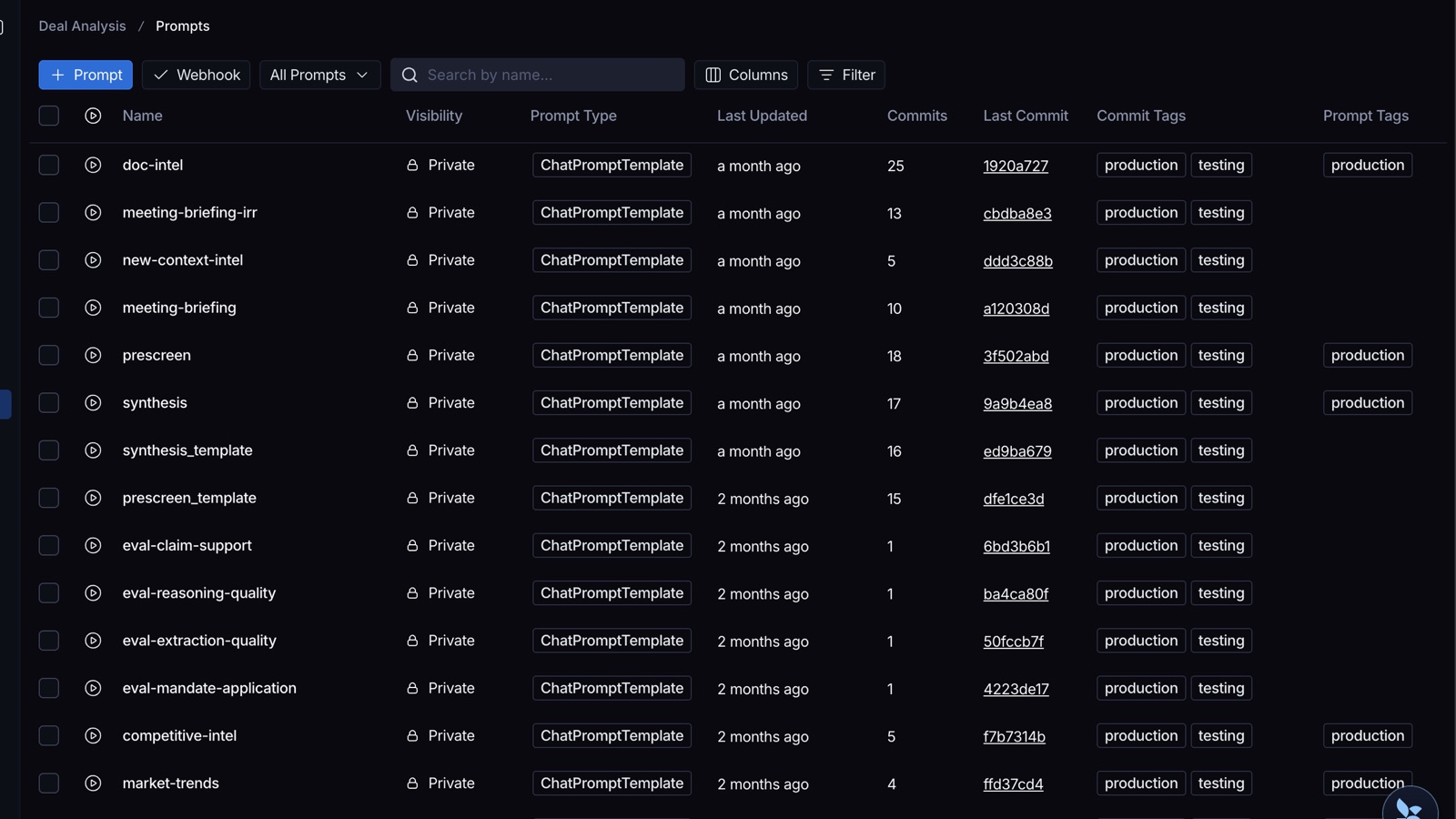The image size is (1456, 819).
Task: Sort by Last Updated column header
Action: [762, 116]
